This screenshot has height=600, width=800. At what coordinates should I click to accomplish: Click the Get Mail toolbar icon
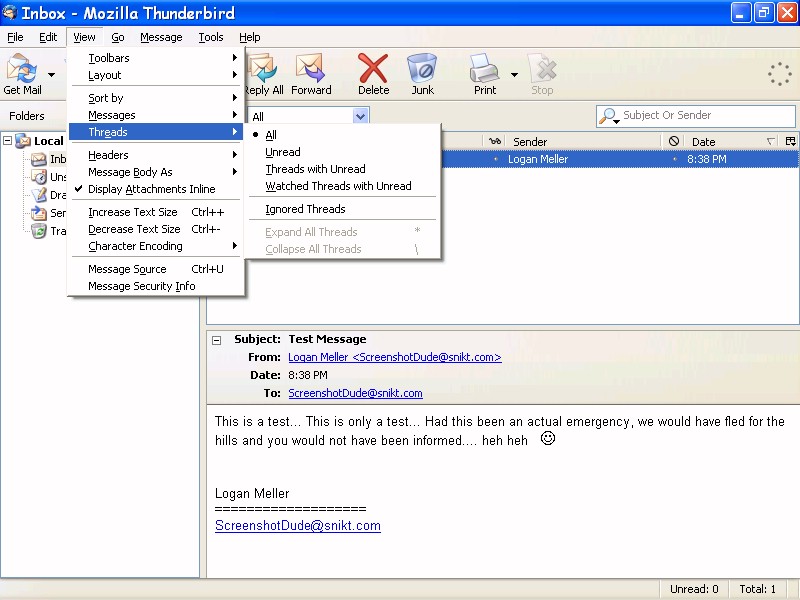21,68
